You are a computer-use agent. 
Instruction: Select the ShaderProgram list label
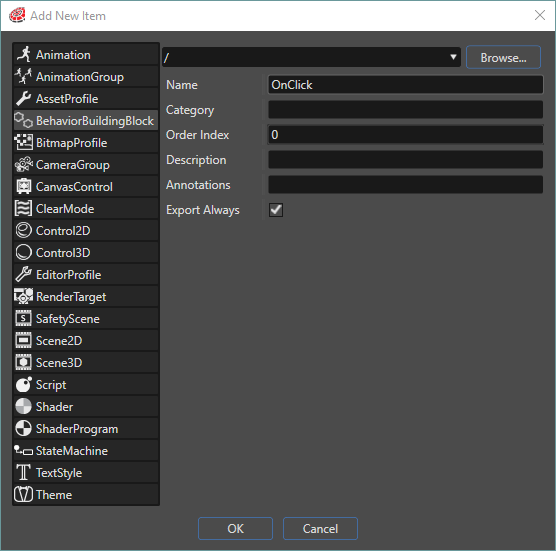tap(77, 429)
